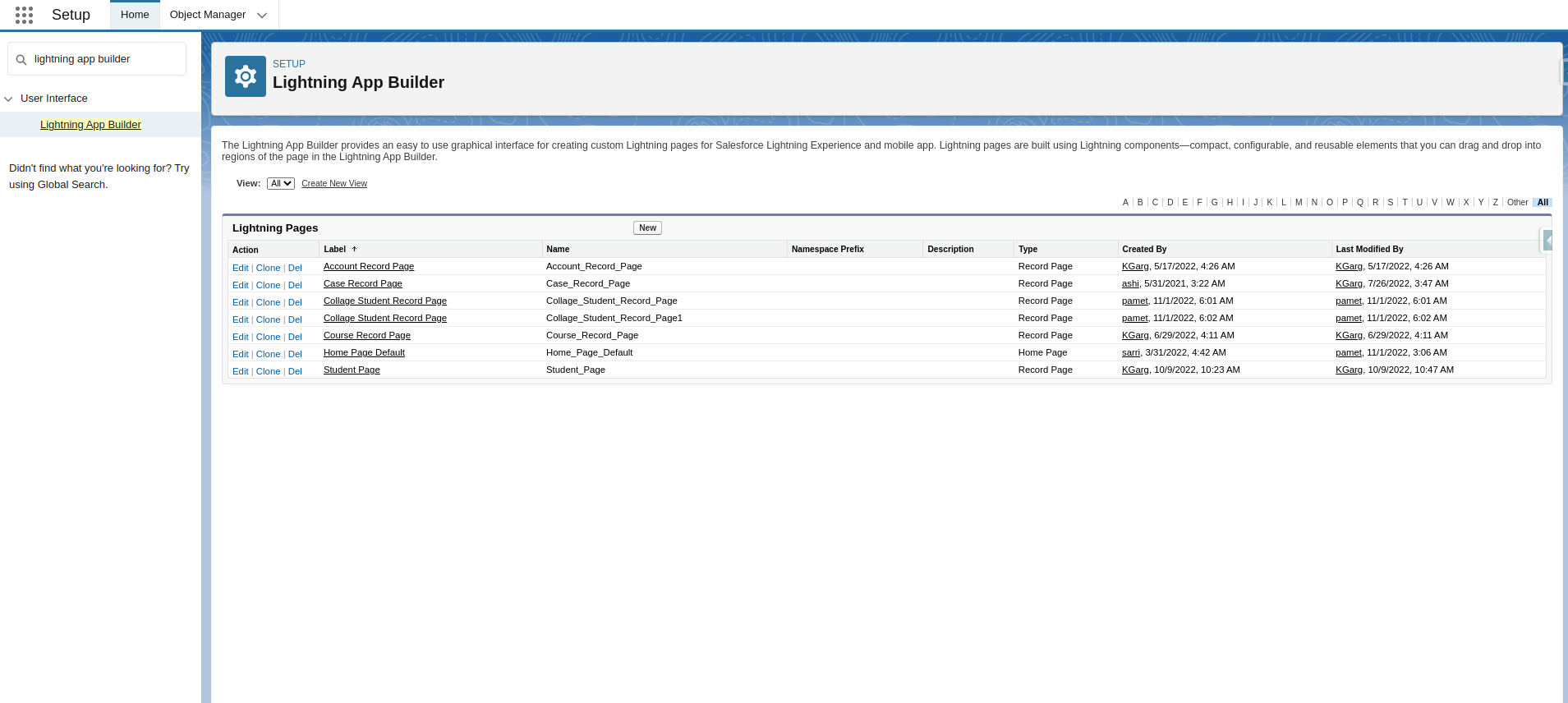This screenshot has width=1568, height=703.
Task: Click the search magnifier icon in Quick Find
Action: [x=21, y=60]
